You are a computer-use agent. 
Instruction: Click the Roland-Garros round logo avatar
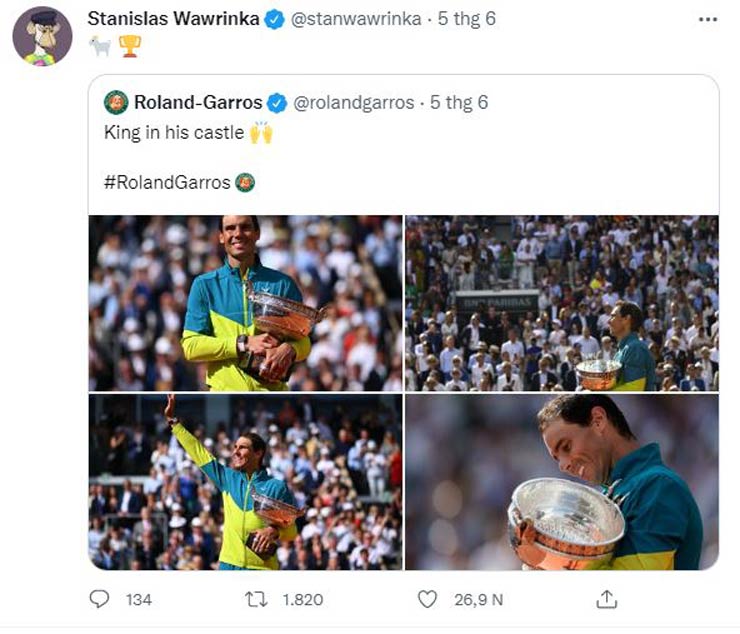coord(116,102)
